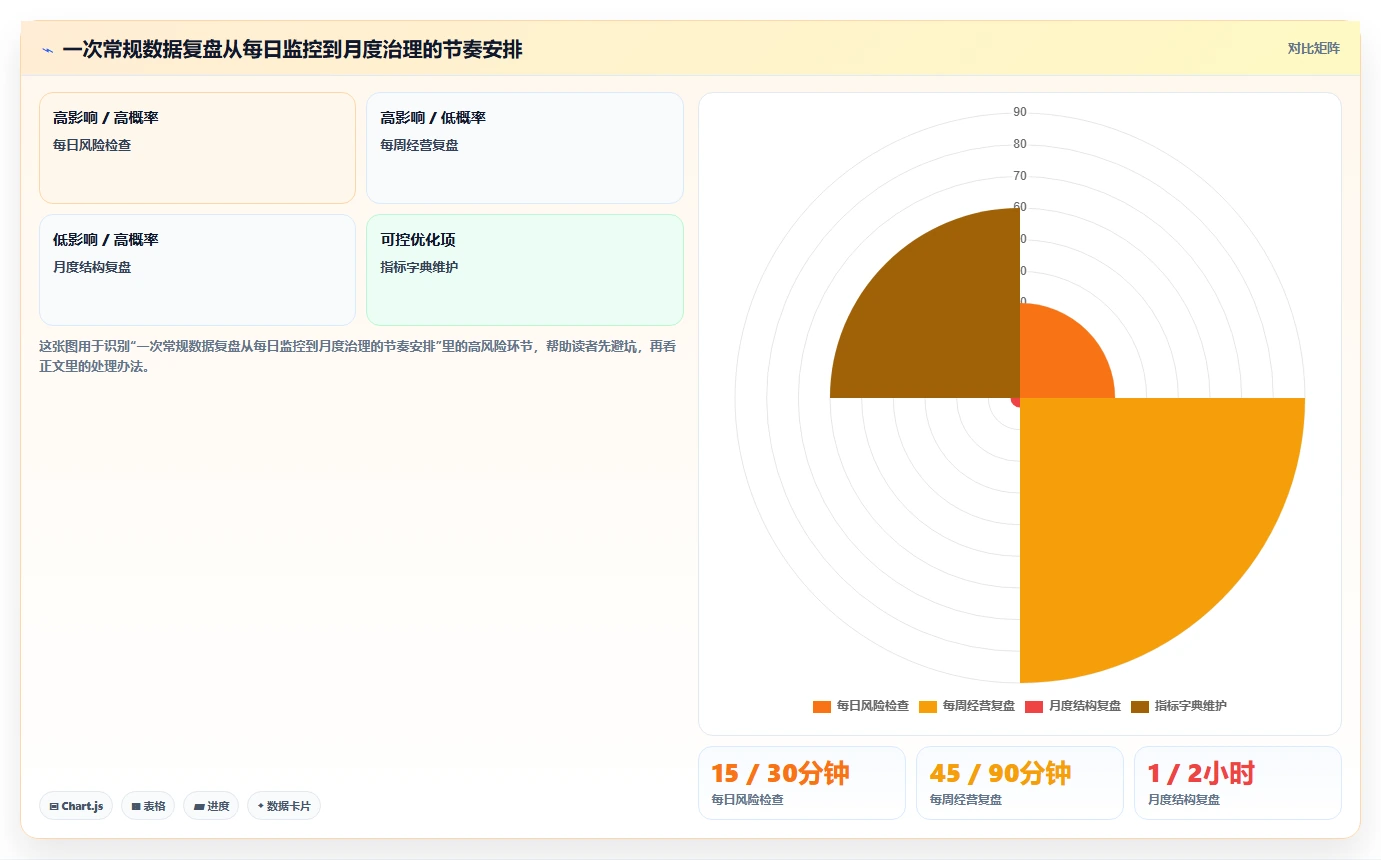Image resolution: width=1381 pixels, height=860 pixels.
Task: Click the 15 / 30分钟 stat card
Action: [802, 783]
